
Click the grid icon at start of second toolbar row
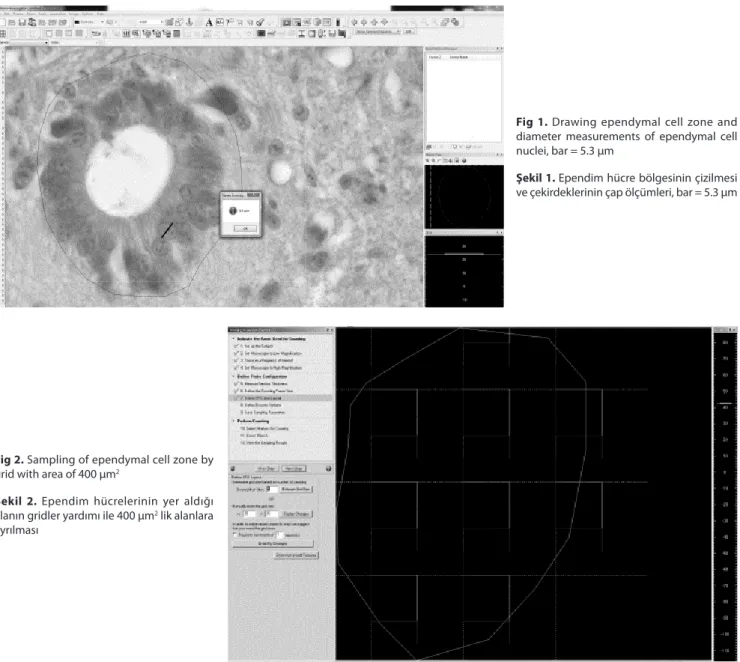3,33
